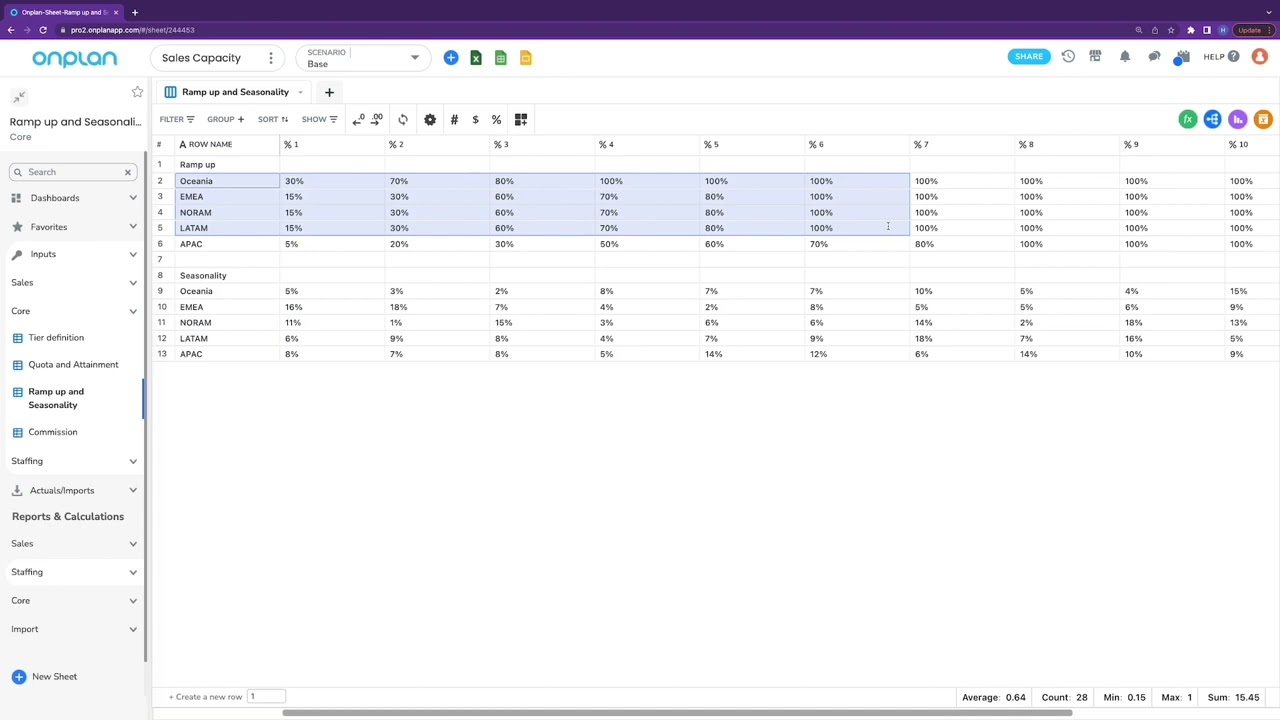Select Ramp up and Seasonality in sidebar
1280x720 pixels.
click(x=56, y=398)
